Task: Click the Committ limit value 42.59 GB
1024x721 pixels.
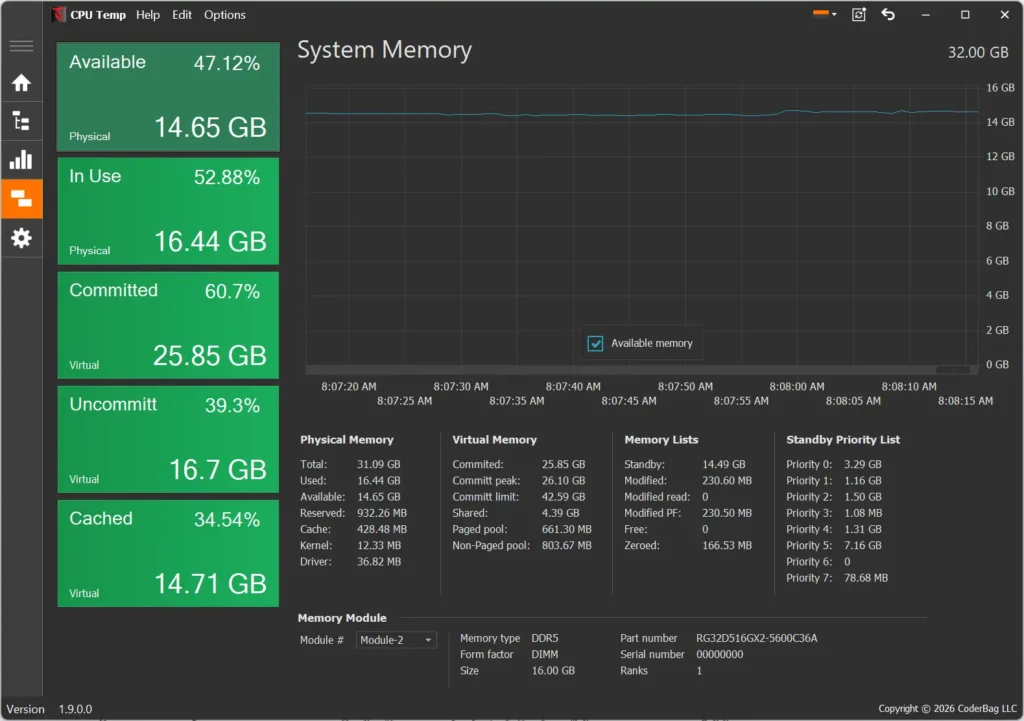Action: [564, 497]
